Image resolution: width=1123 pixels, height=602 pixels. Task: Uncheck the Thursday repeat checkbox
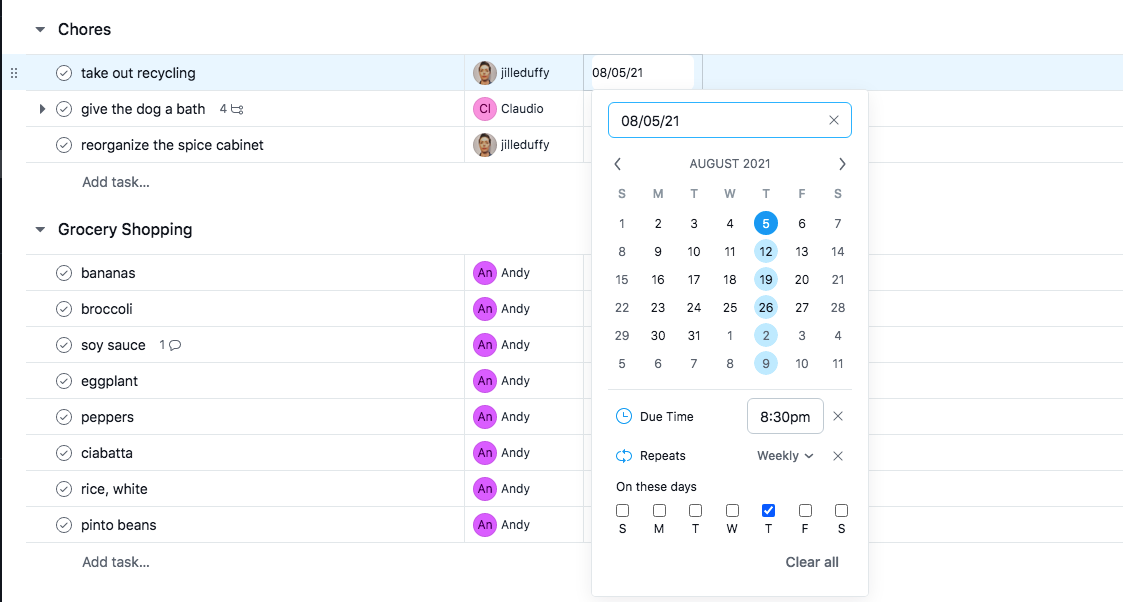pos(768,510)
